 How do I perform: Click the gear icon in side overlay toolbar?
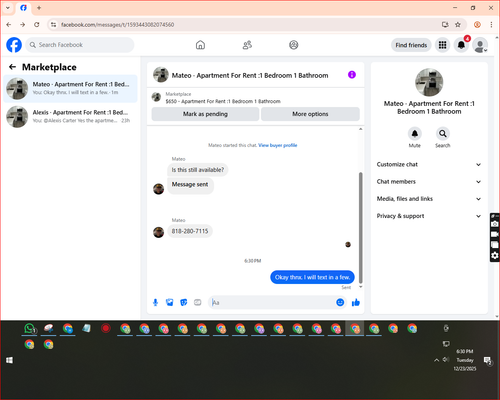[x=495, y=255]
